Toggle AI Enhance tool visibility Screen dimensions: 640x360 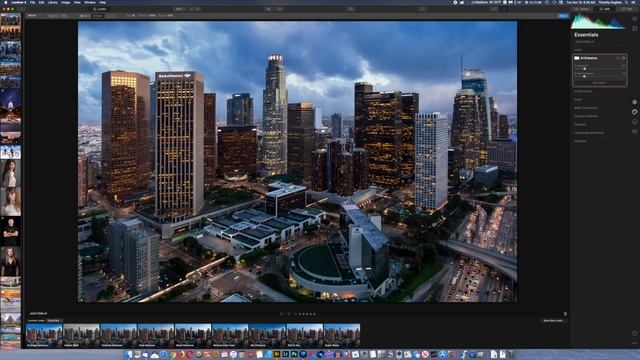tap(624, 58)
